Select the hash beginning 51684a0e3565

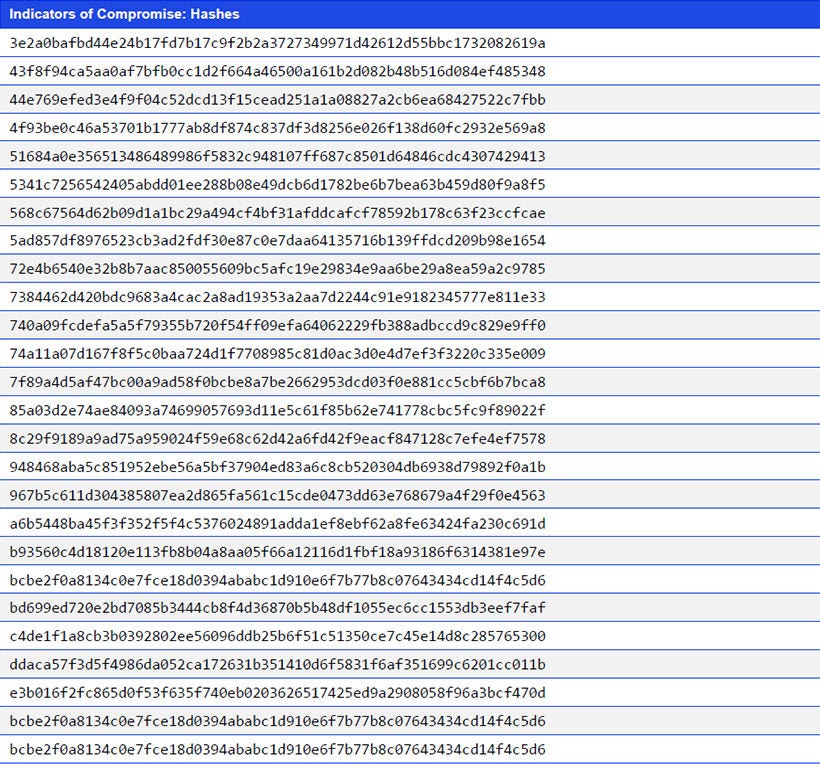[278, 156]
